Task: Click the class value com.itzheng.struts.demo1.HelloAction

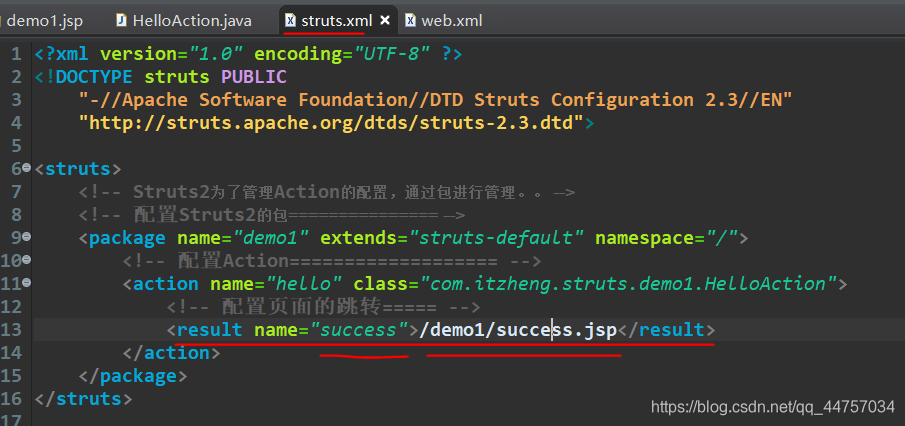Action: point(629,284)
